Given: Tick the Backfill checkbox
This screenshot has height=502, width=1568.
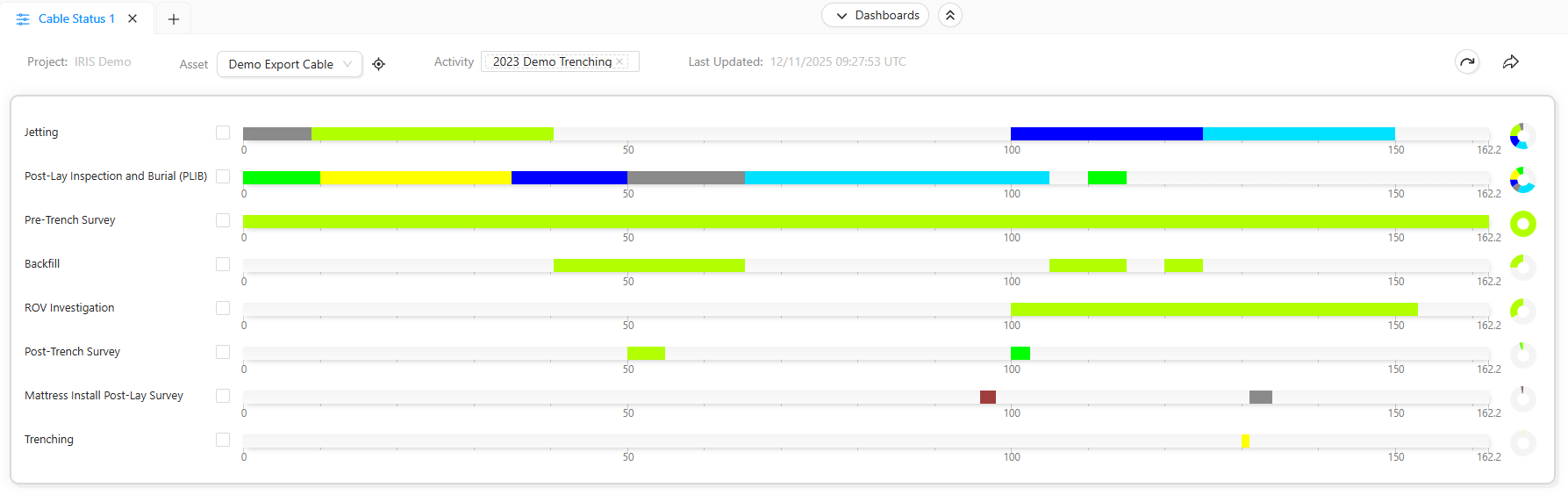Looking at the screenshot, I should pos(223,264).
